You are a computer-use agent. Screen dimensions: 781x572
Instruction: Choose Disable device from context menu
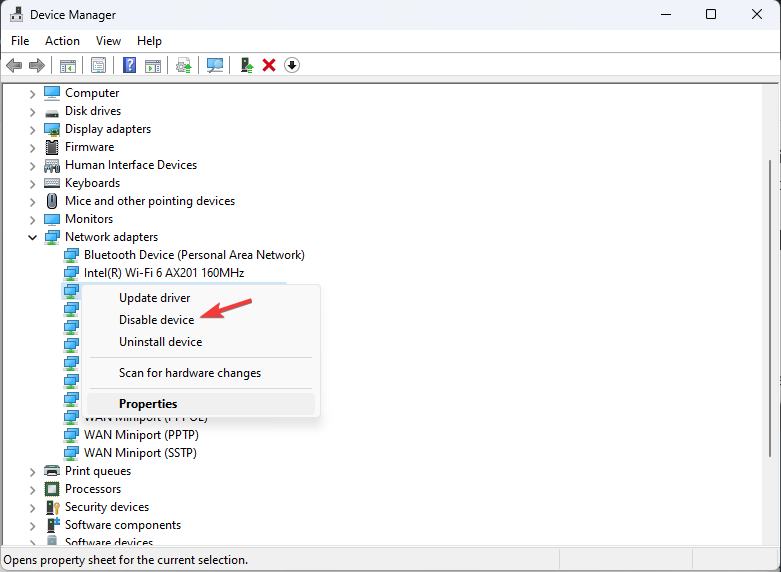tap(201, 320)
